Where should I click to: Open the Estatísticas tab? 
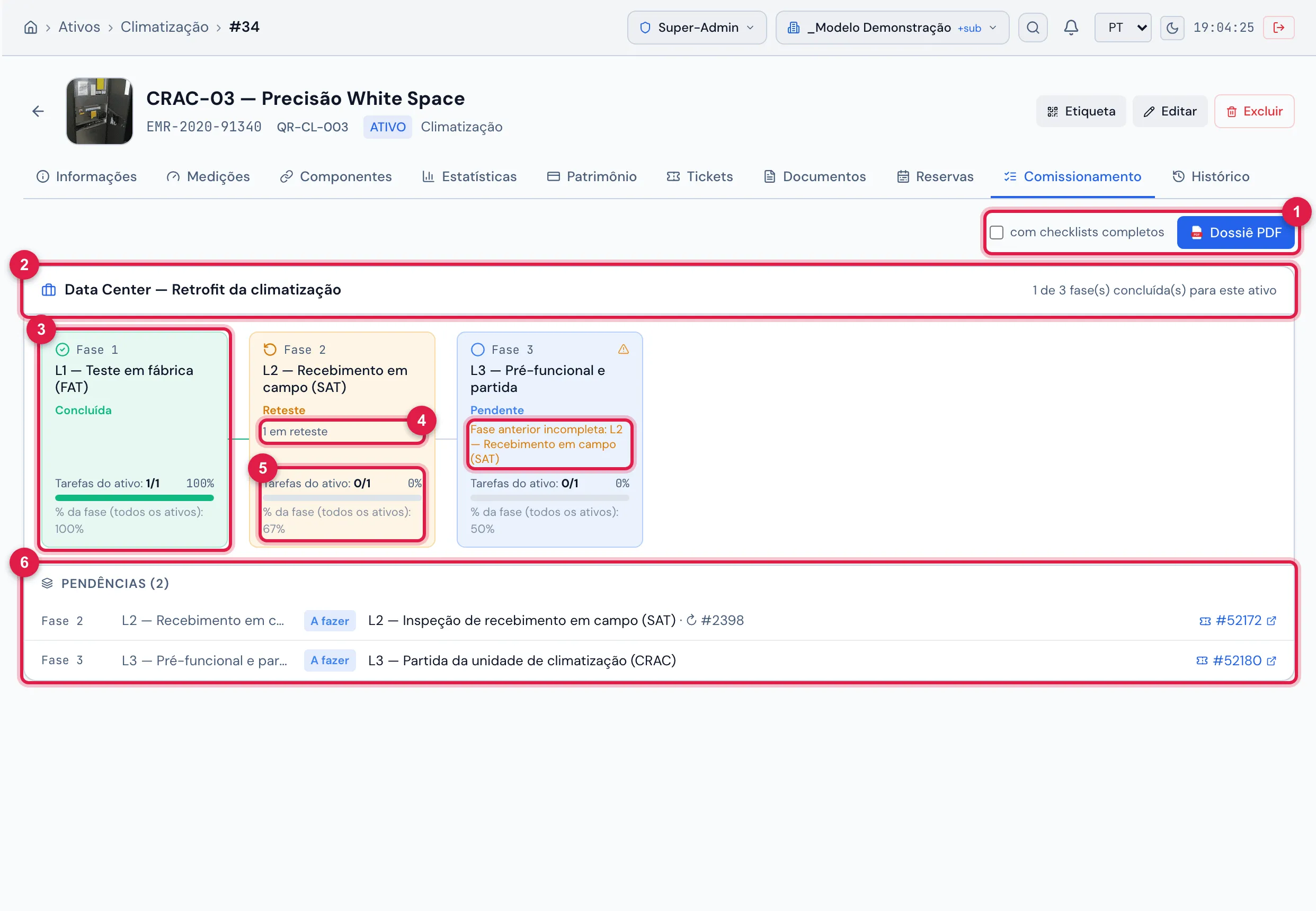pos(469,176)
